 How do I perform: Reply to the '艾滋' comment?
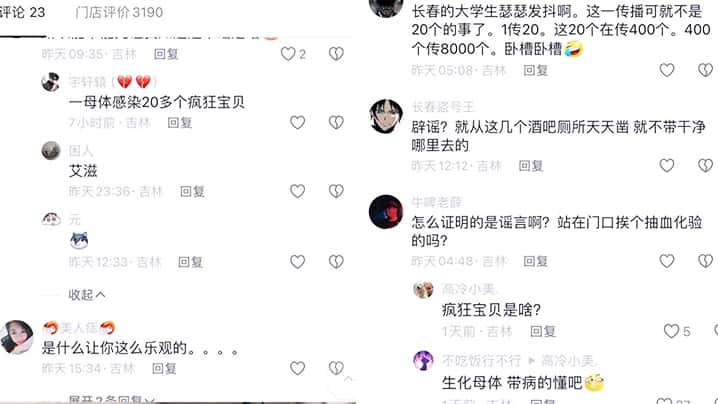click(x=192, y=191)
